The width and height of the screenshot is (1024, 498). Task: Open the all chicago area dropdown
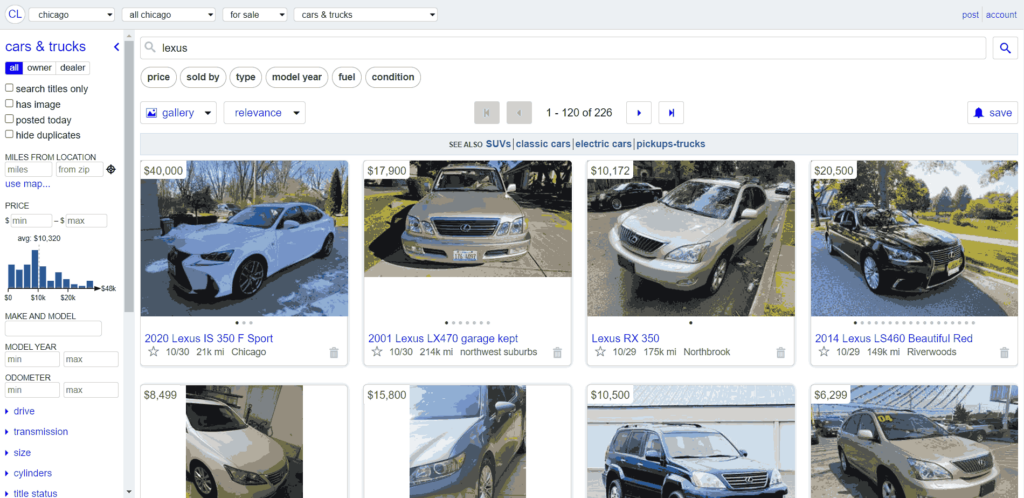pos(168,14)
